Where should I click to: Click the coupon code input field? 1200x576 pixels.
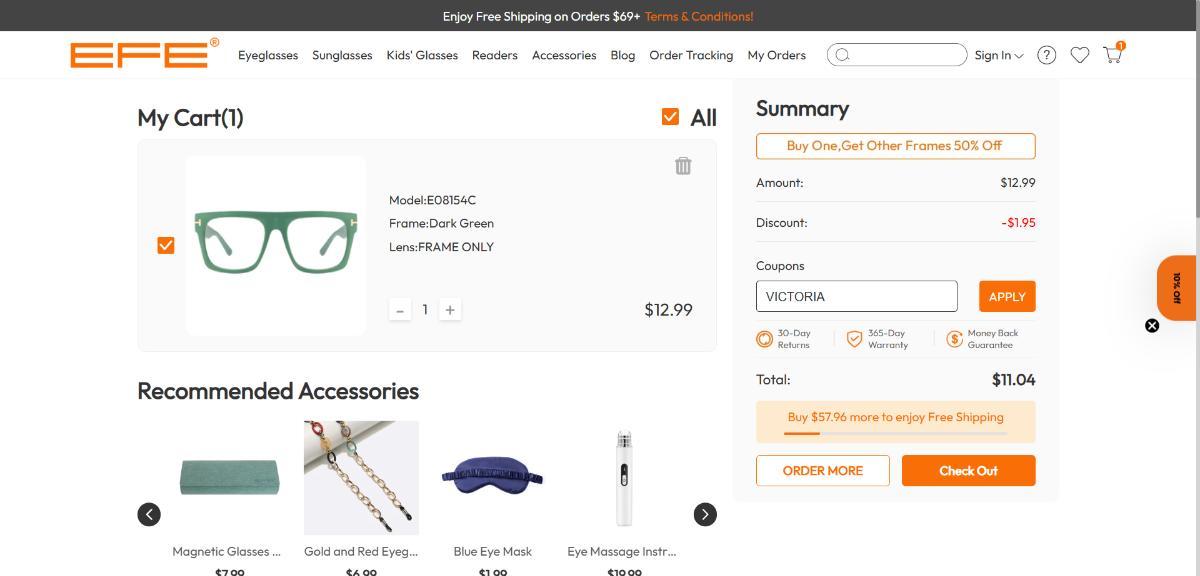(856, 296)
